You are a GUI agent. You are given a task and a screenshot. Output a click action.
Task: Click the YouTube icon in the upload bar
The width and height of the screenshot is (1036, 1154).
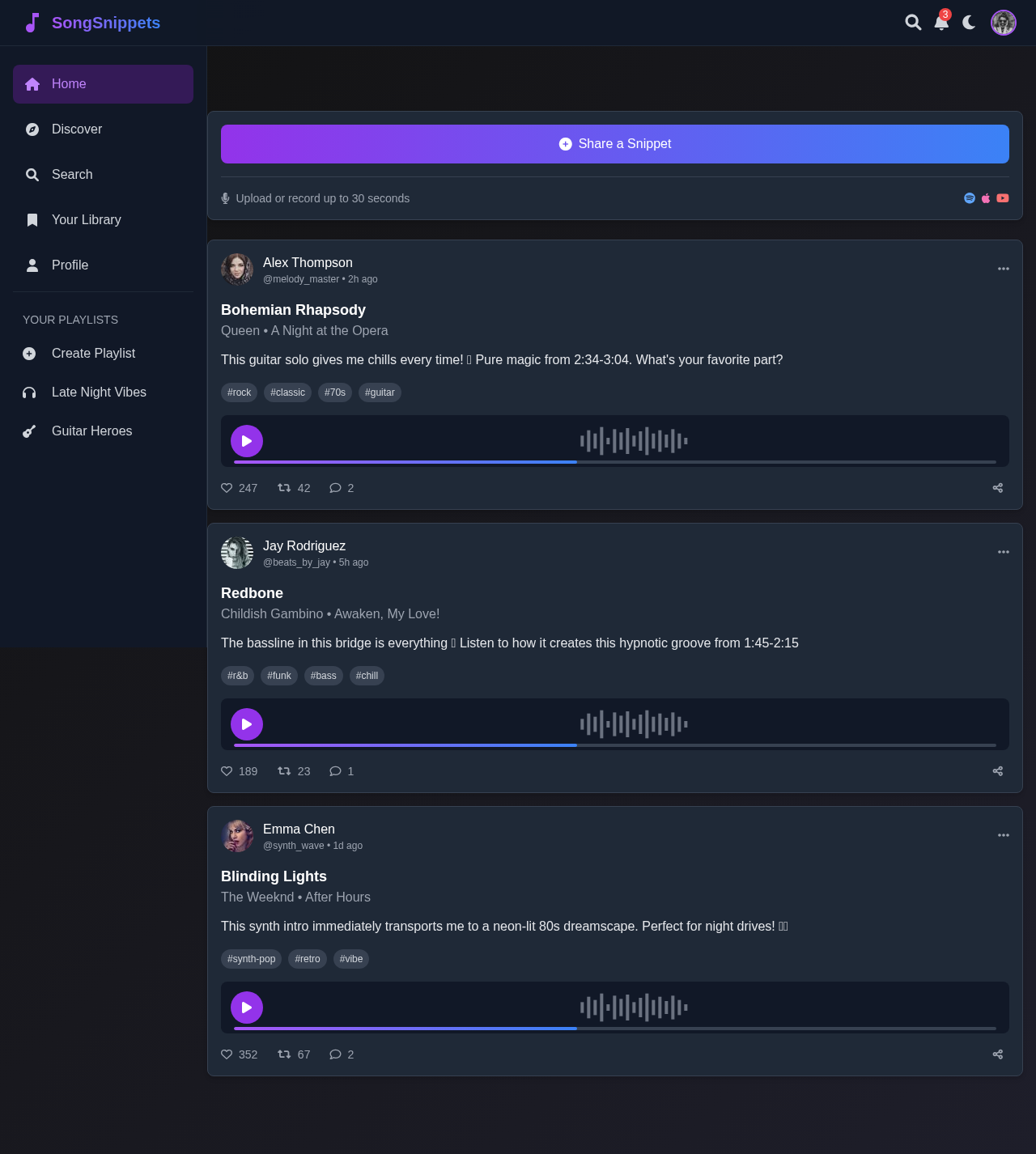click(1003, 198)
